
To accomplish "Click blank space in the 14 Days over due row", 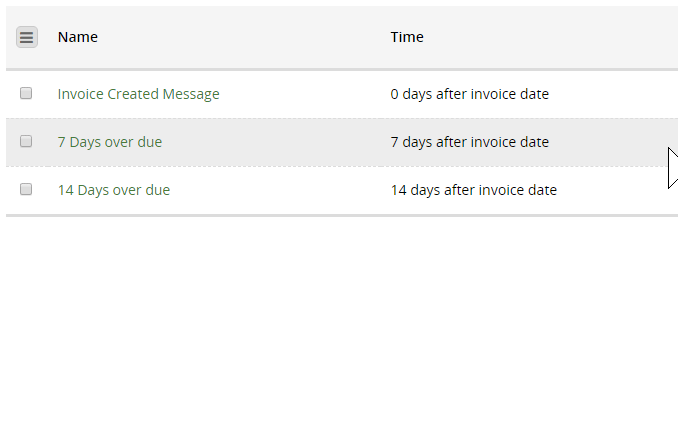I will point(280,190).
